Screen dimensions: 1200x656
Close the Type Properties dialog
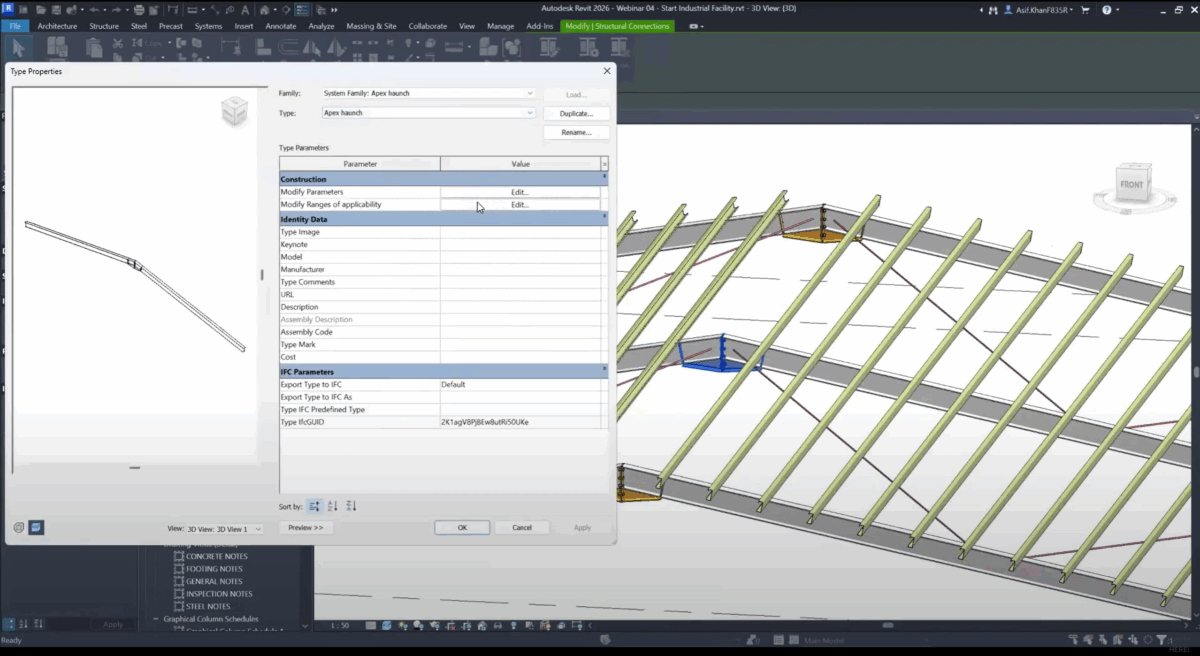tap(607, 71)
